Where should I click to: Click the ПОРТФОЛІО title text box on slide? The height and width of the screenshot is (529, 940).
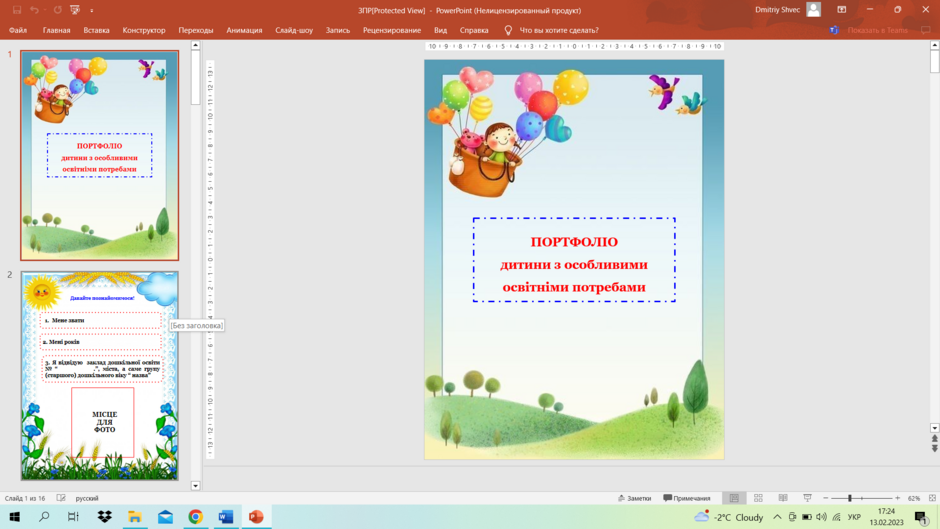(x=574, y=260)
